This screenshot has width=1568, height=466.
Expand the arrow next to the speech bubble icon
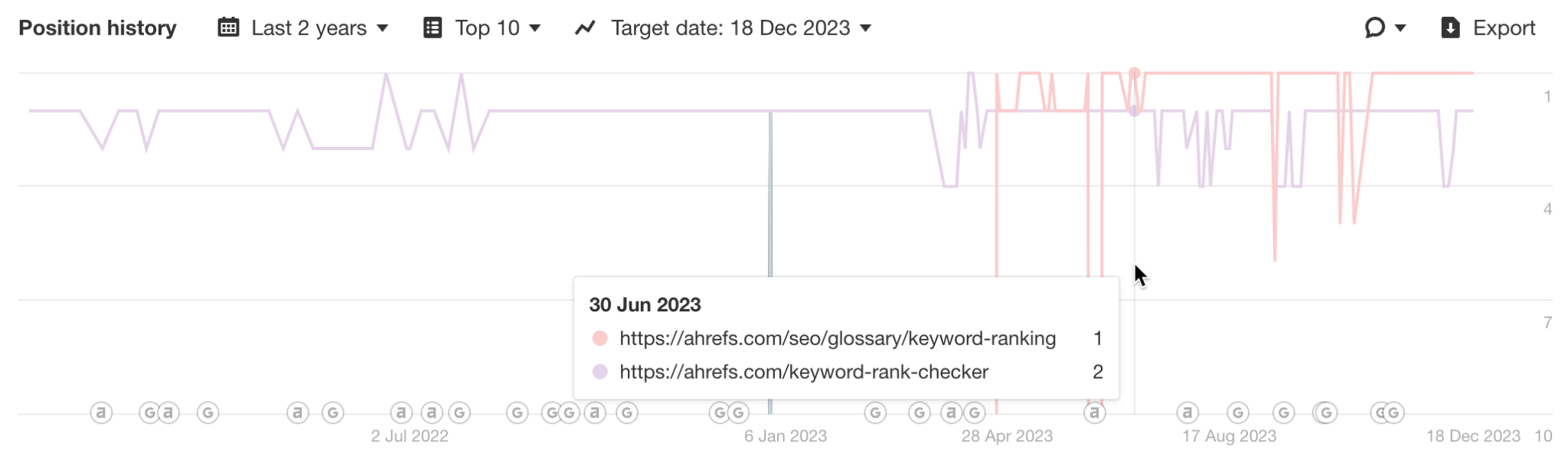(1399, 28)
